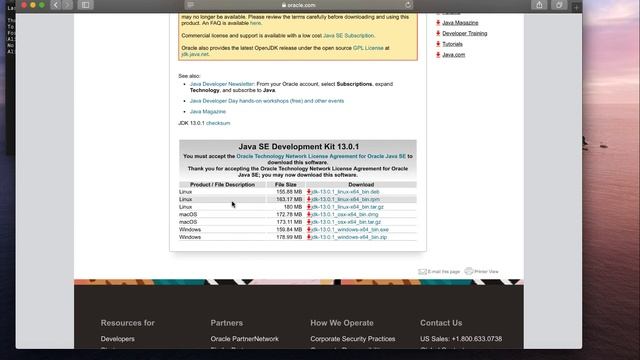Download jdk-13.0.1_linux-x64_bin.deb
640x360 pixels.
[x=345, y=192]
